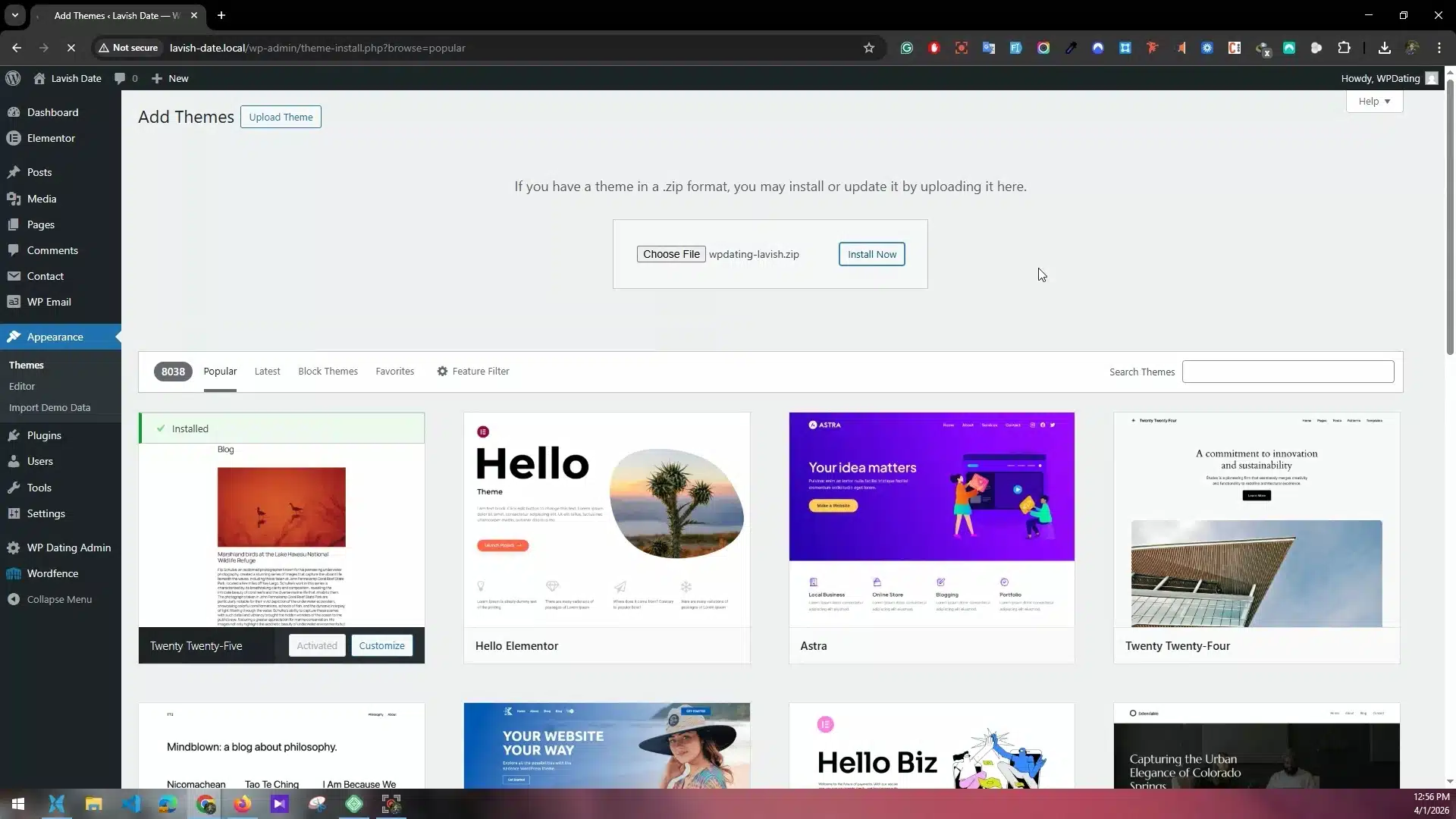This screenshot has width=1456, height=819.
Task: Click the WordPress logo in the admin bar
Action: click(13, 78)
